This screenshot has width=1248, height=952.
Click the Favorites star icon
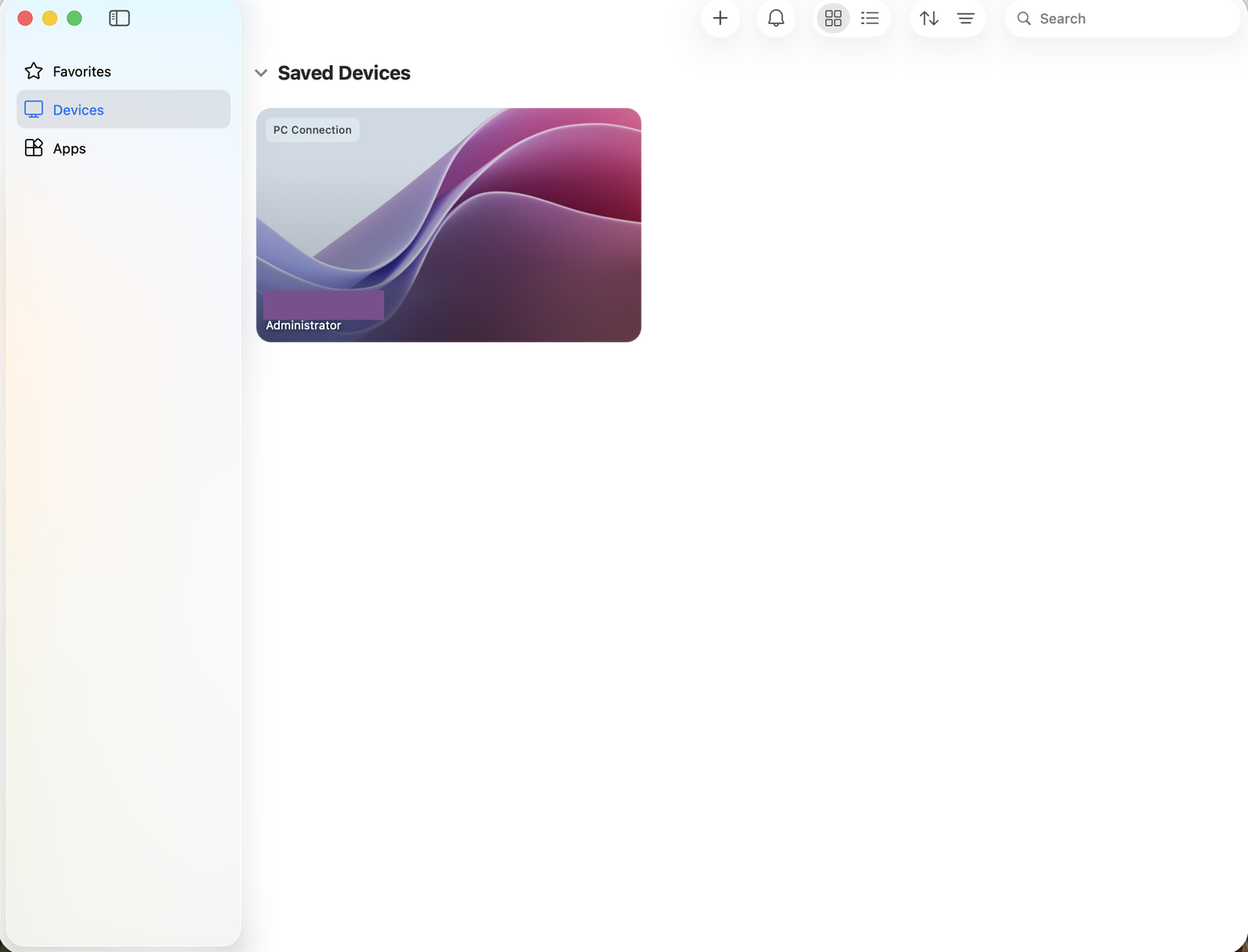pyautogui.click(x=34, y=70)
